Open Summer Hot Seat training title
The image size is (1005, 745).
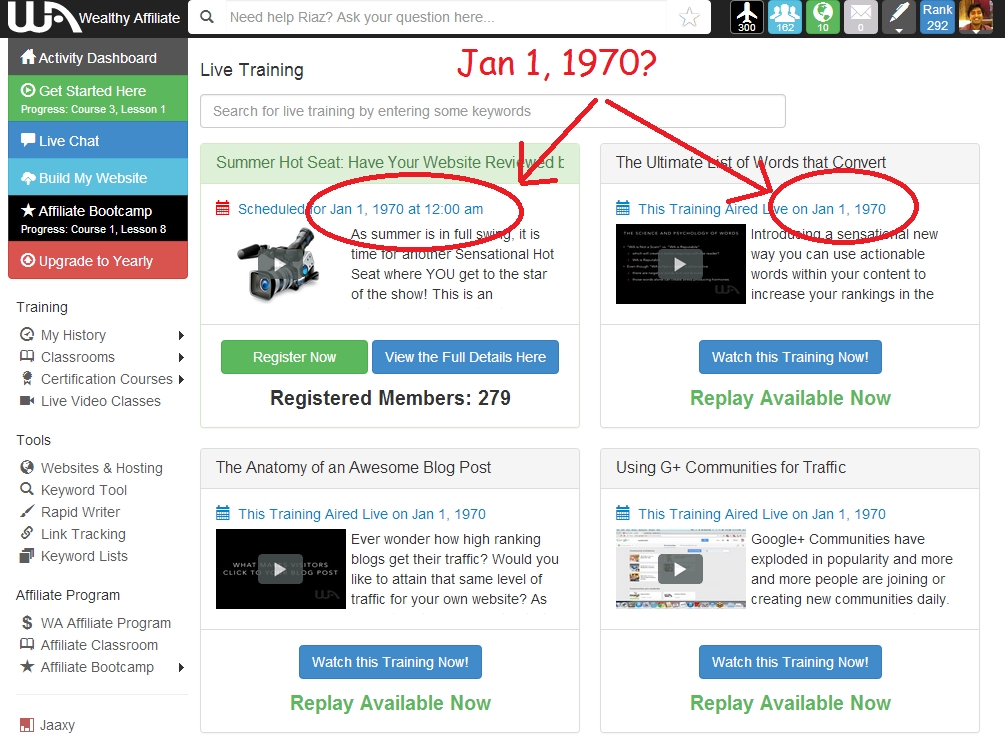(x=390, y=162)
